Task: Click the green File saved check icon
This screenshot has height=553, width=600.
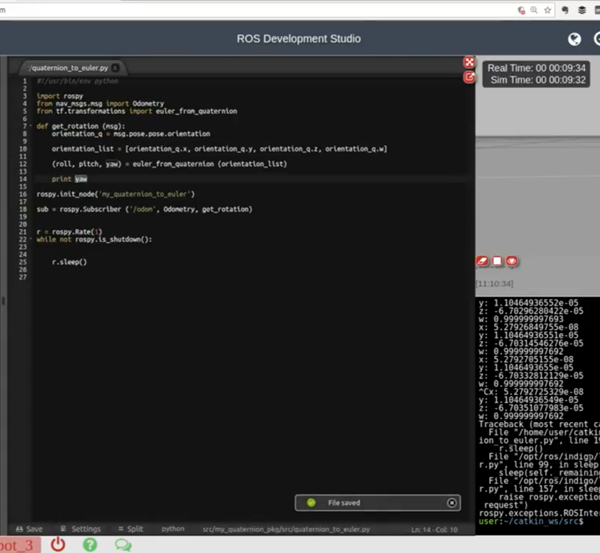Action: click(311, 502)
